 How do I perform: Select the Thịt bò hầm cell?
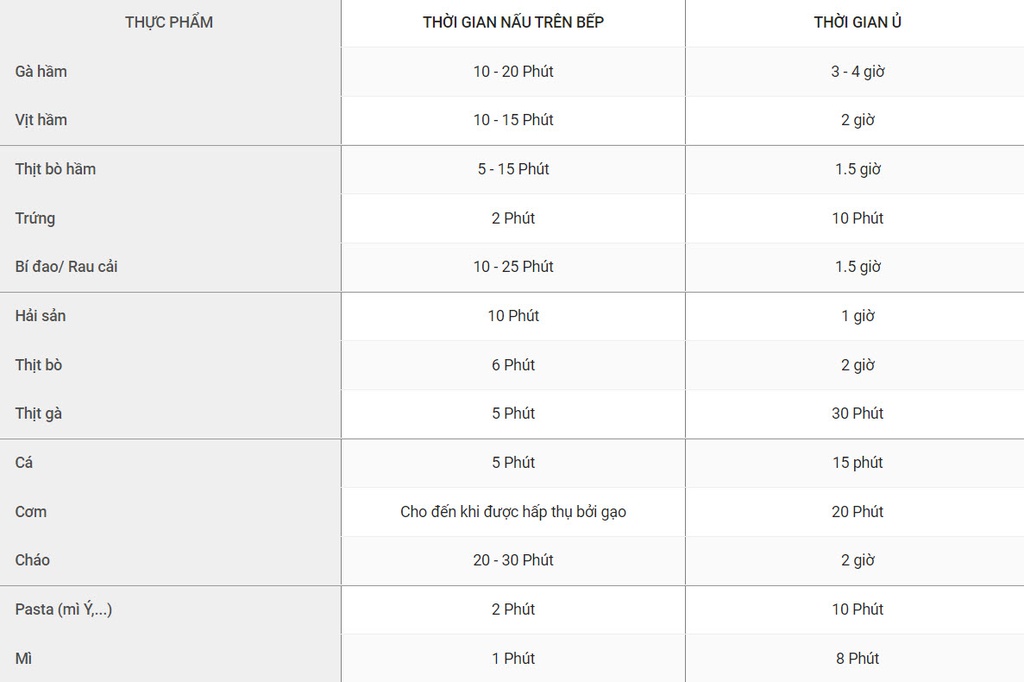click(x=56, y=169)
